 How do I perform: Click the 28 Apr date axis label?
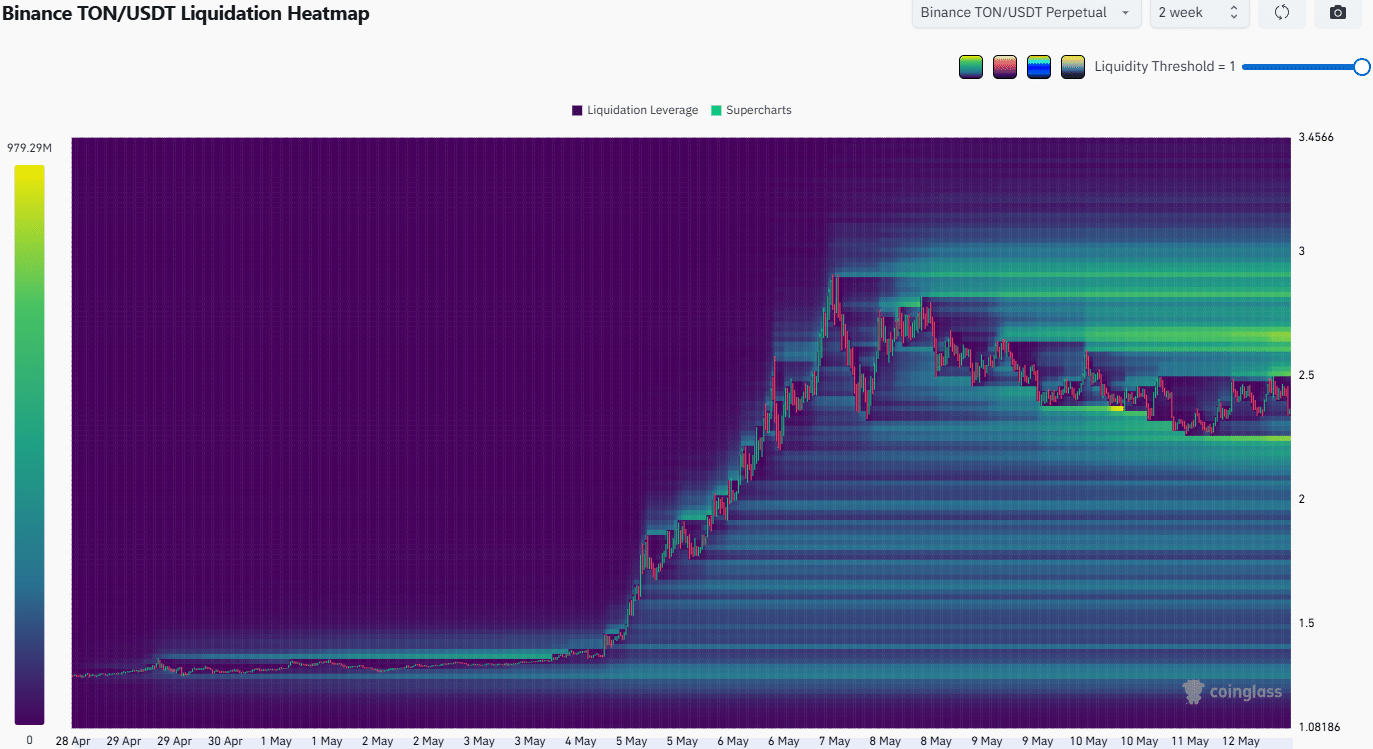click(73, 741)
